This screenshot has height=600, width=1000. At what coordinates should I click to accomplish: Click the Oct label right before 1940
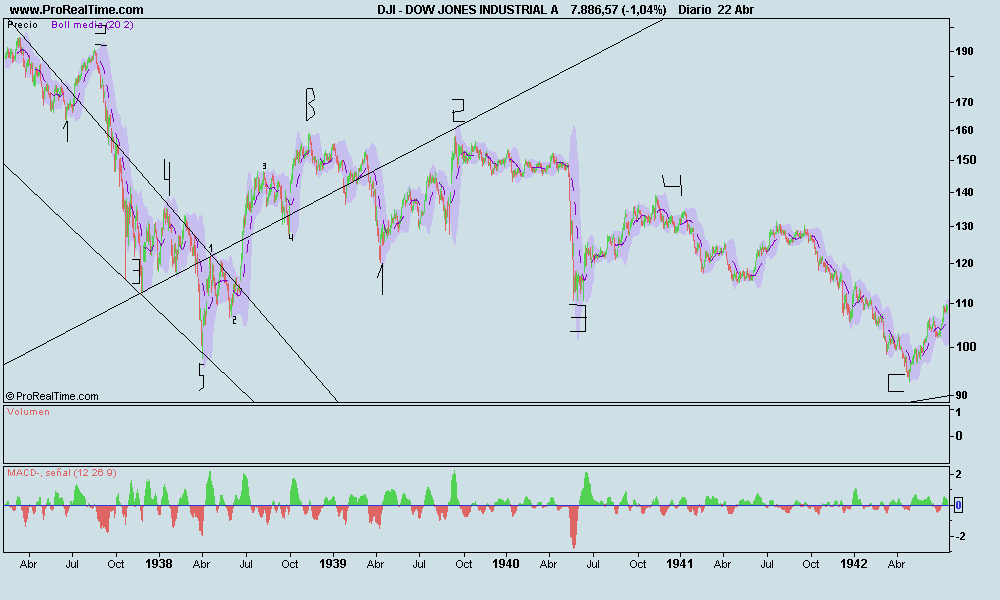point(464,564)
